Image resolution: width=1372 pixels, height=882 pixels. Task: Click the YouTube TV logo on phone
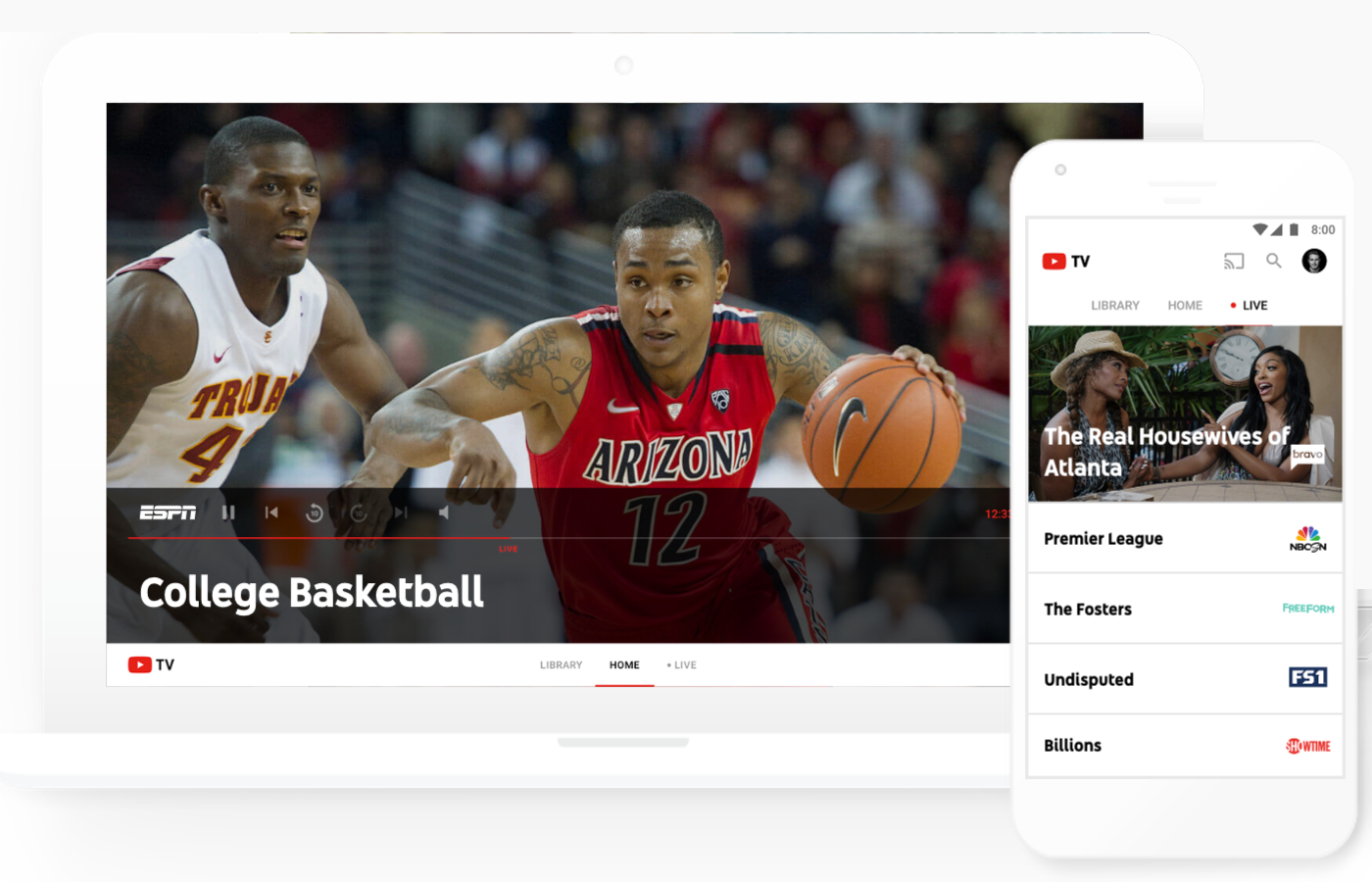[1065, 262]
